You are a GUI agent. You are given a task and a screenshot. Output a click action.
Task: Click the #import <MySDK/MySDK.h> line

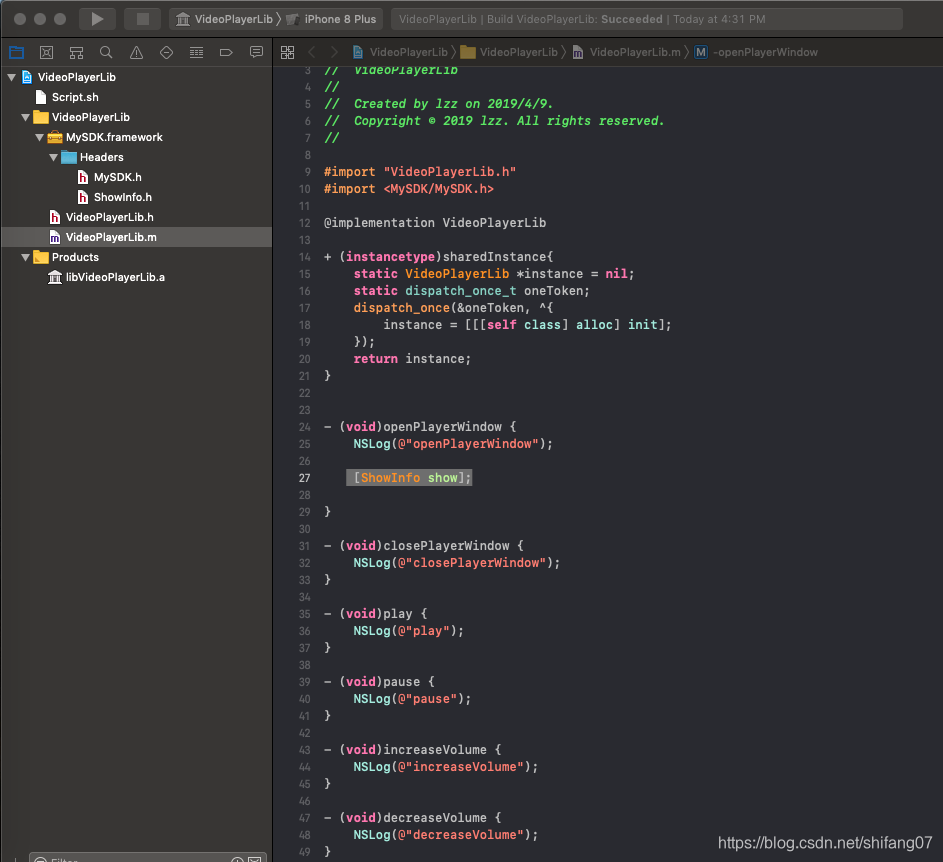409,189
